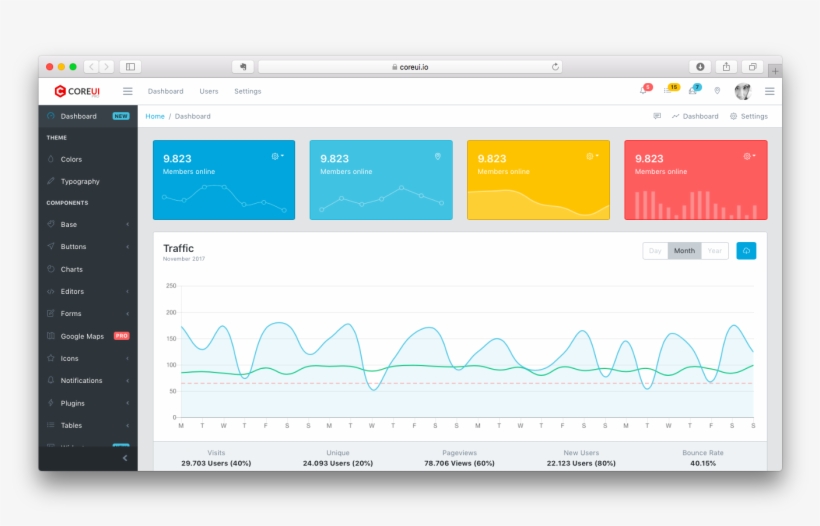Select the Day range option

pos(655,251)
